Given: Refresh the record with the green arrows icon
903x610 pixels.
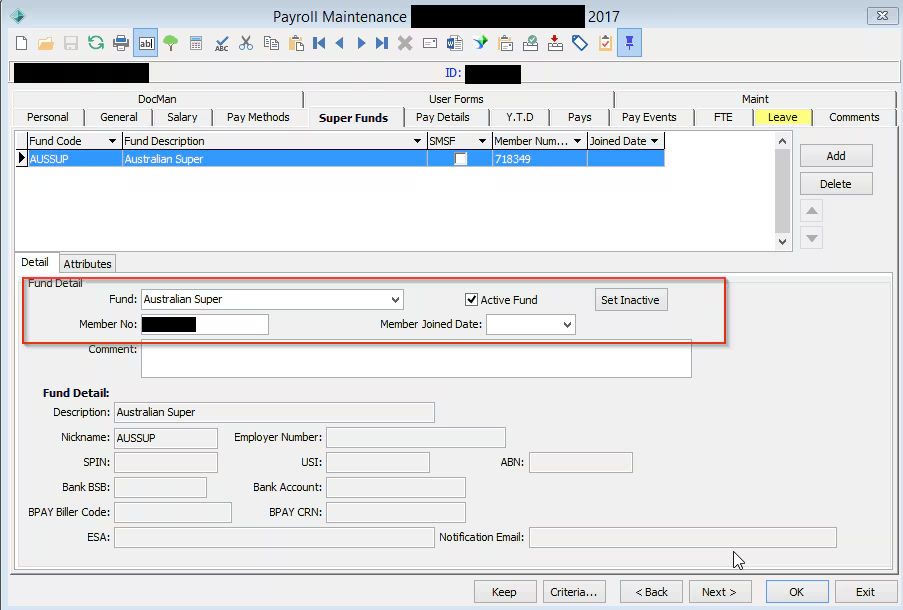Looking at the screenshot, I should (x=96, y=43).
